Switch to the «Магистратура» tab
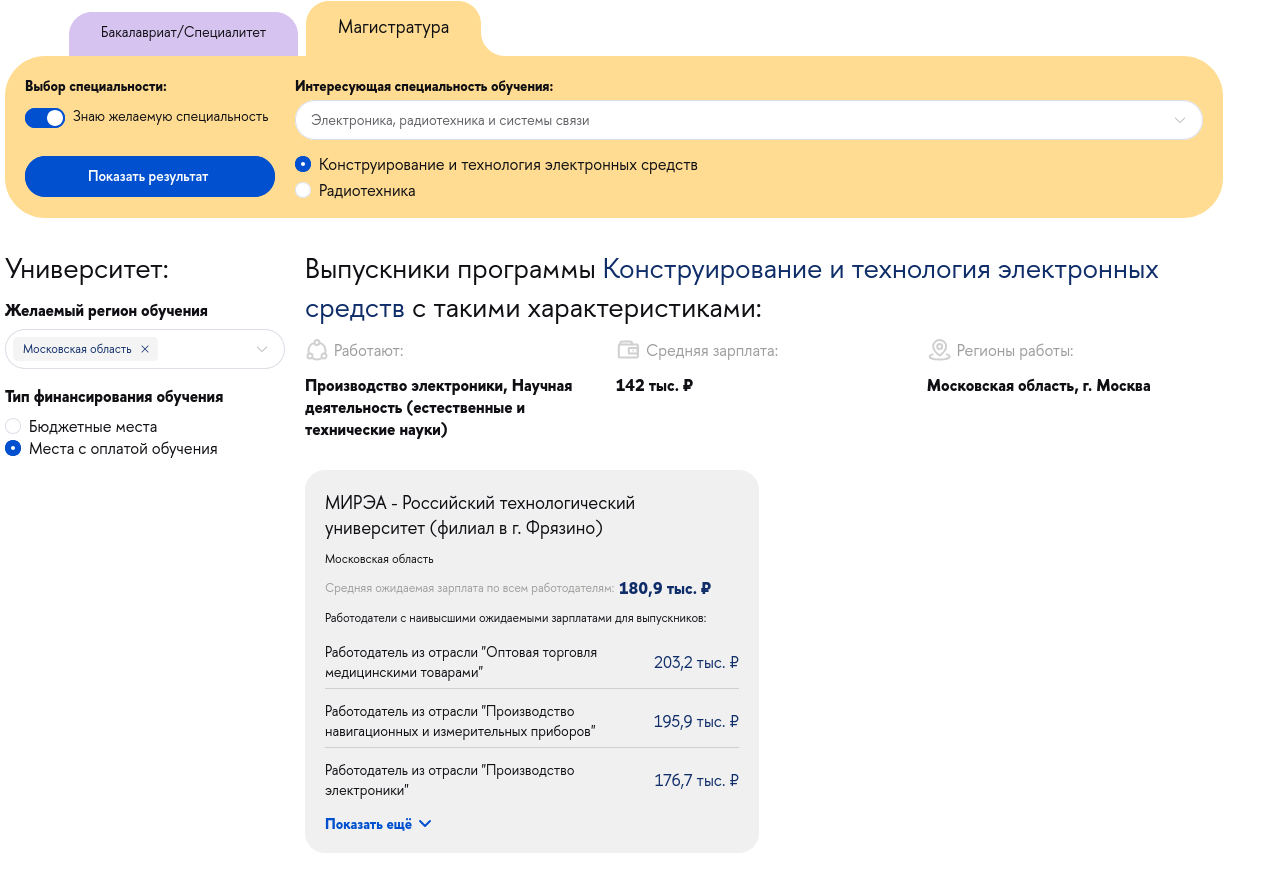 [x=393, y=29]
